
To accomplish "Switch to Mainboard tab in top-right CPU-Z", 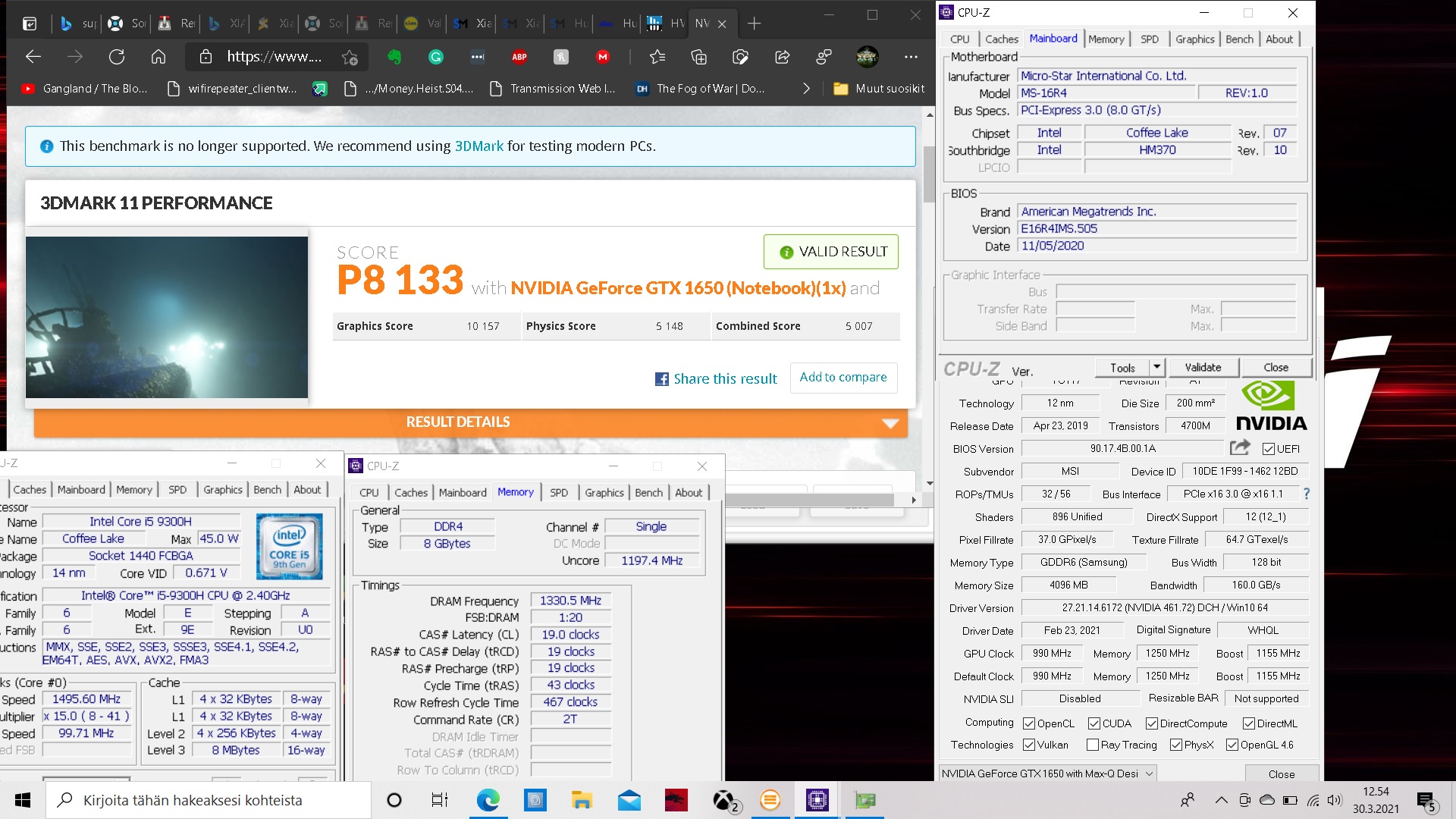I will pos(1053,39).
